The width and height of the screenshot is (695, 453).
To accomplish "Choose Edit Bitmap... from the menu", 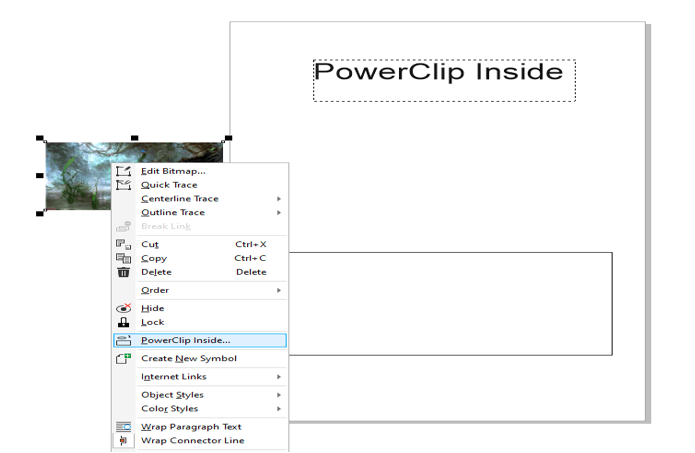I will point(200,171).
